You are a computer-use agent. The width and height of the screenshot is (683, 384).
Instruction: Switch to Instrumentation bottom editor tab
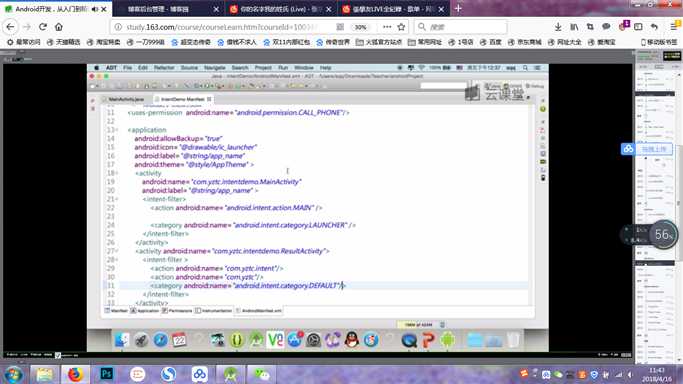pyautogui.click(x=214, y=311)
